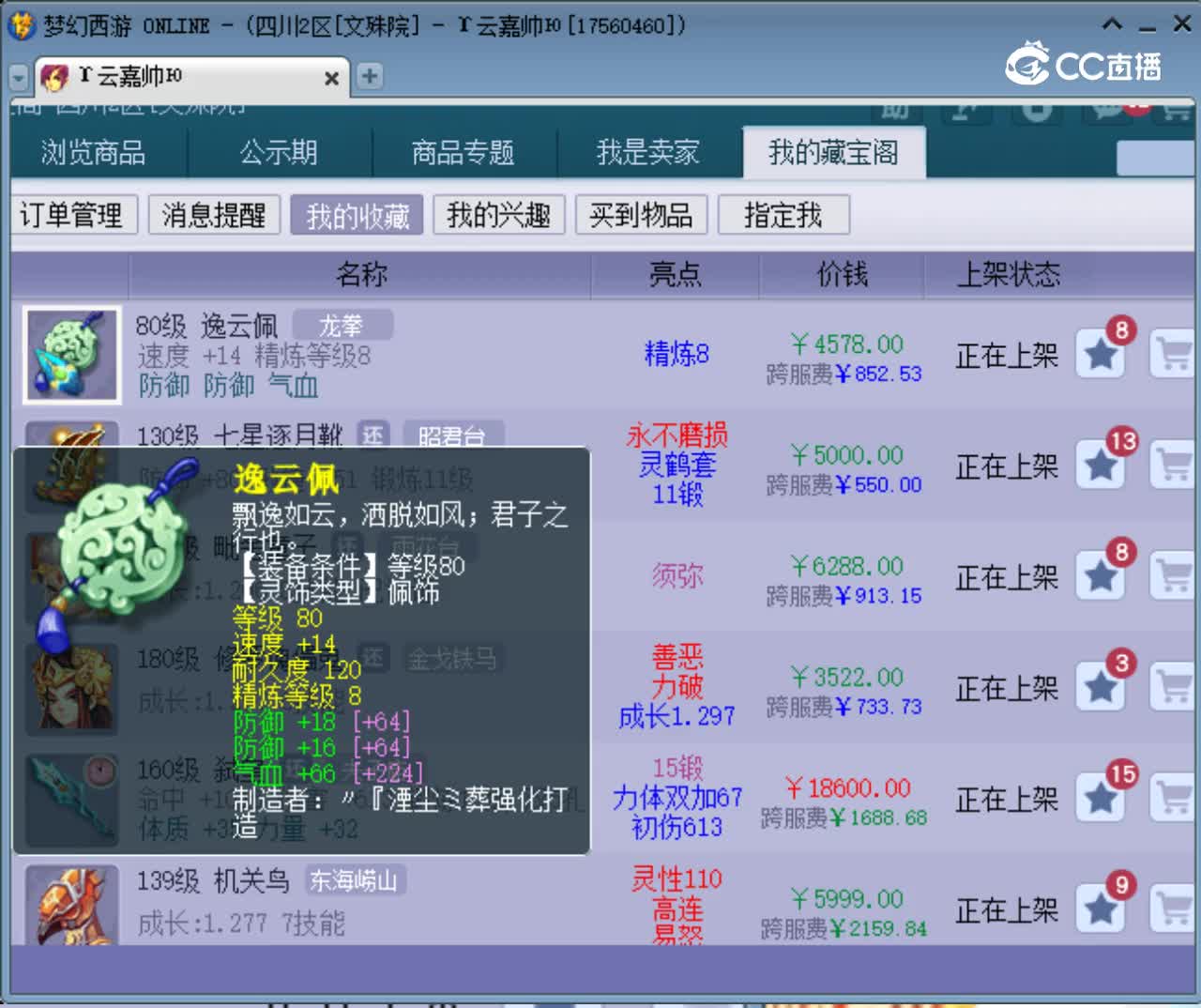Add ￥3522.00 item to shopping cart
This screenshot has width=1201, height=1008.
tap(1173, 687)
